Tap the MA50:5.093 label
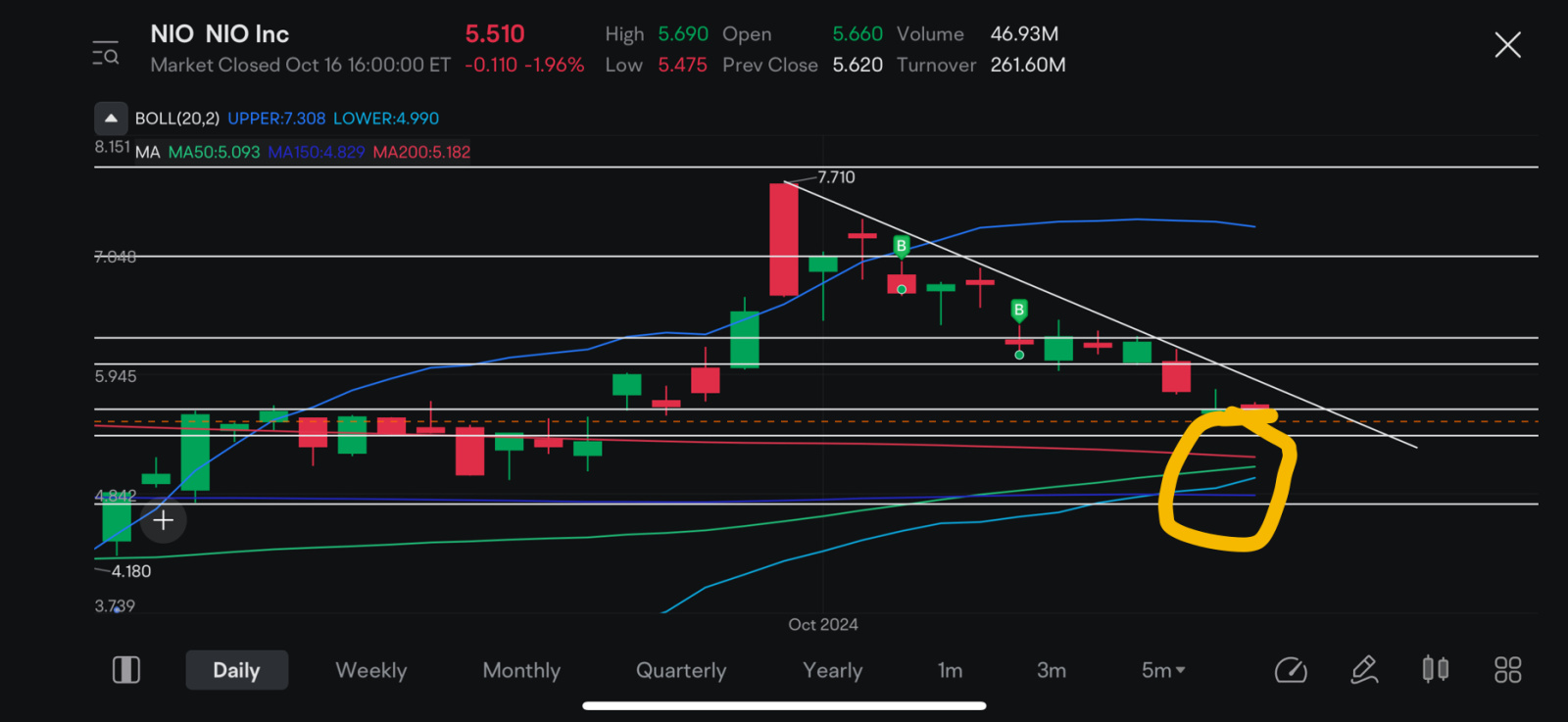This screenshot has width=1568, height=722. pyautogui.click(x=214, y=152)
